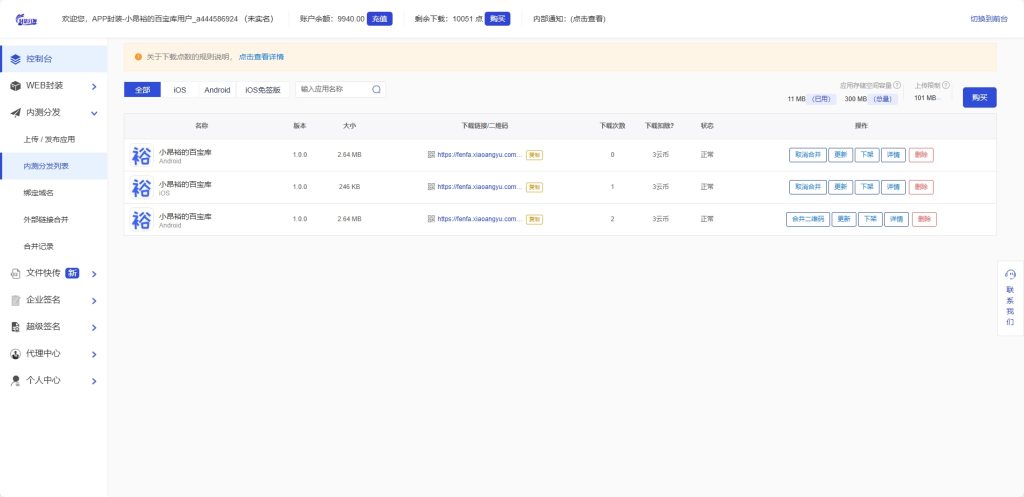The width and height of the screenshot is (1024, 497).
Task: Click the orange warning icon in notice bar
Action: [x=138, y=57]
